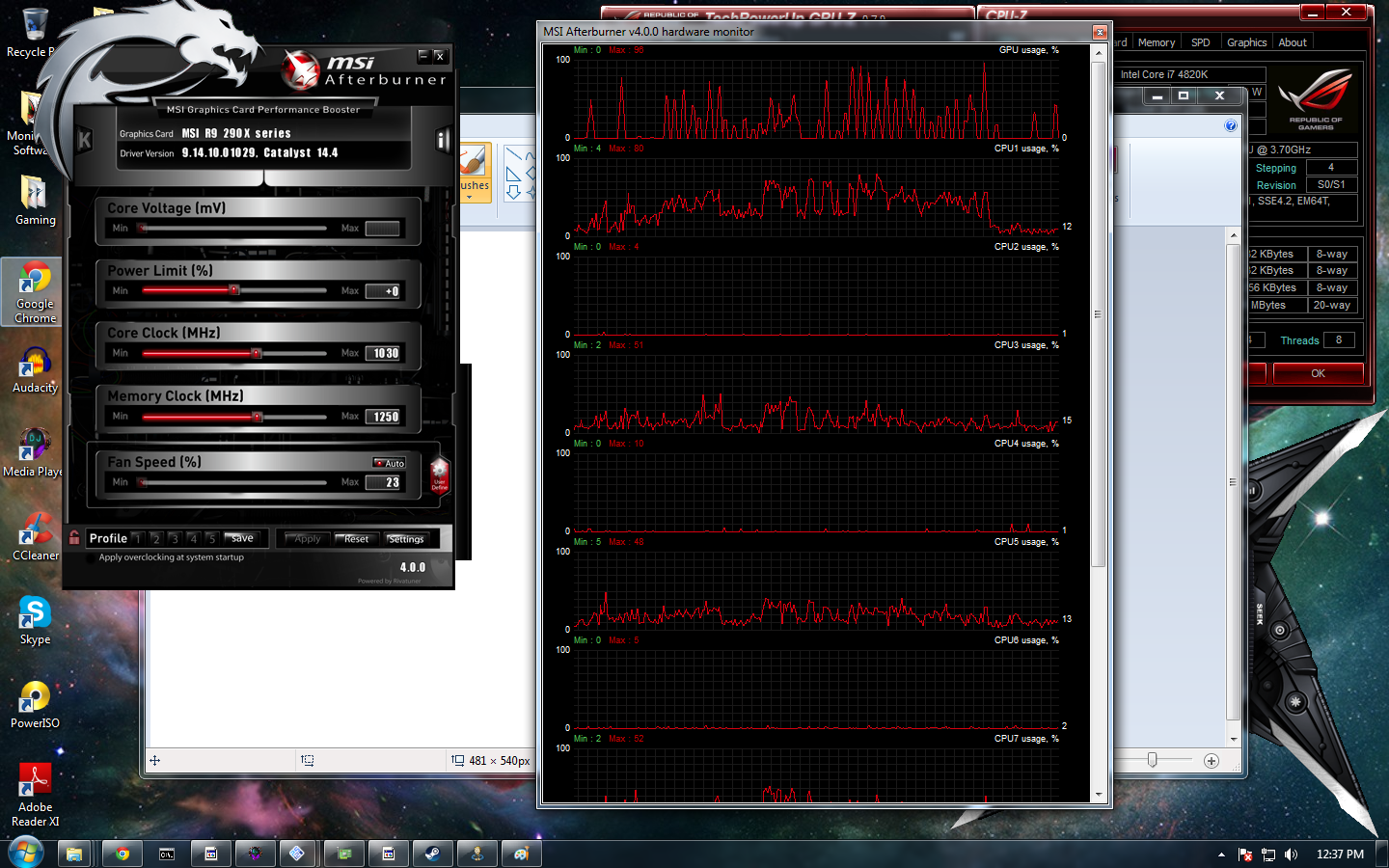Click the Settings button in Afterburner
This screenshot has width=1389, height=868.
click(x=406, y=539)
